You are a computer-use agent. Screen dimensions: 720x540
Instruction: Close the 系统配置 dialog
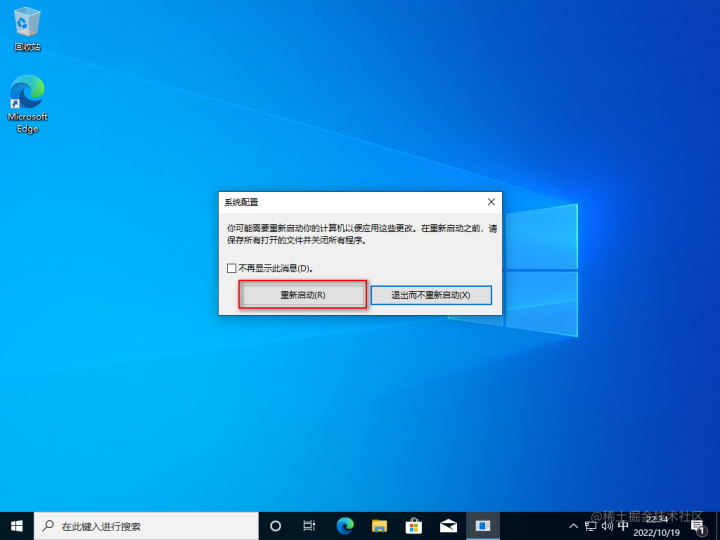click(x=491, y=202)
